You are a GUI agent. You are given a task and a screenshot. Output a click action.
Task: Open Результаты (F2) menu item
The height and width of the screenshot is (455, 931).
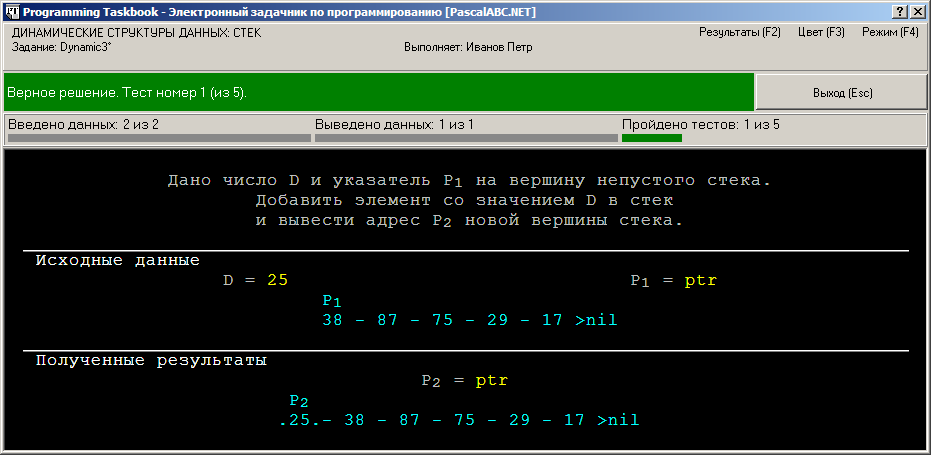739,33
